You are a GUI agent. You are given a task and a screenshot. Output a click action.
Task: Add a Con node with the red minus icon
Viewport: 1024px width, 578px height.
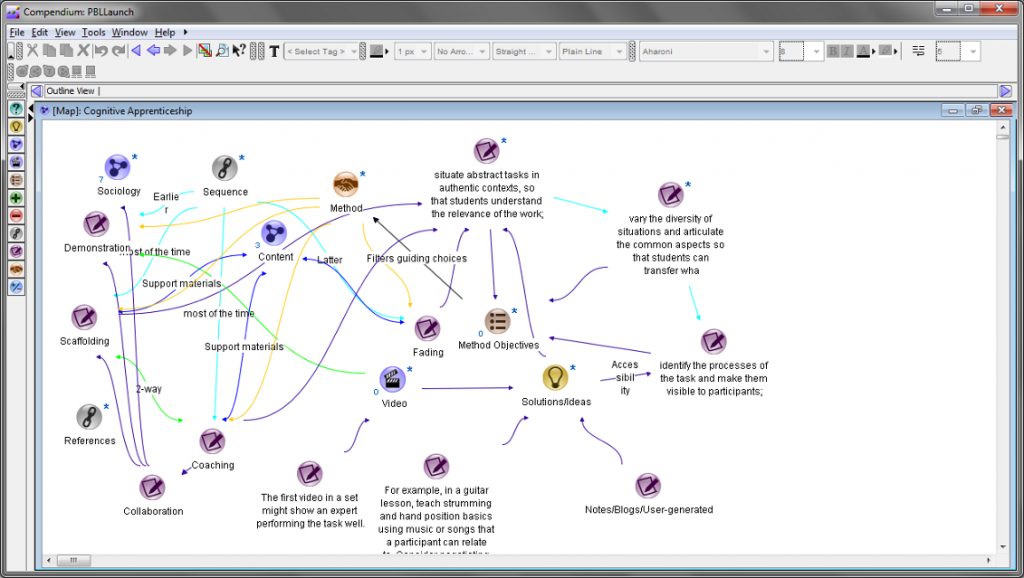16,216
